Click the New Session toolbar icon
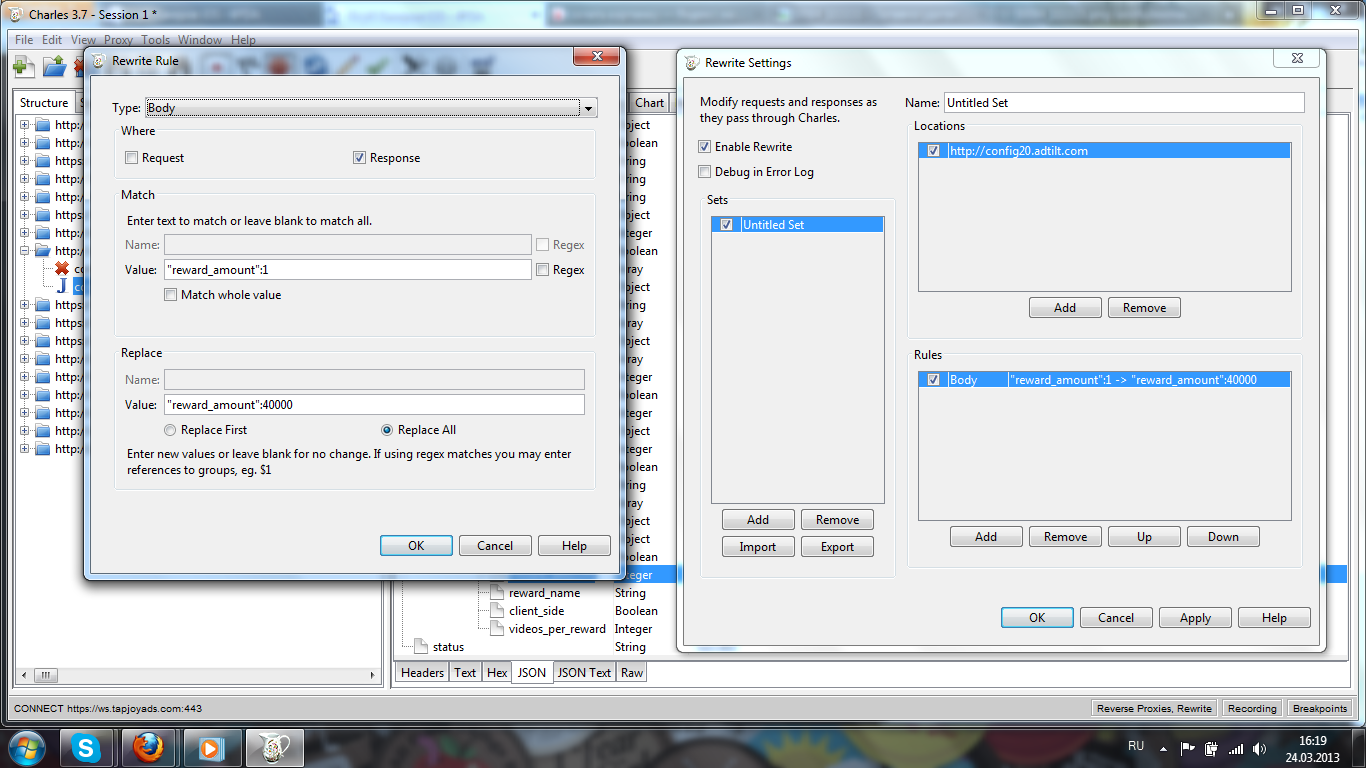Image resolution: width=1366 pixels, height=768 pixels. tap(24, 67)
